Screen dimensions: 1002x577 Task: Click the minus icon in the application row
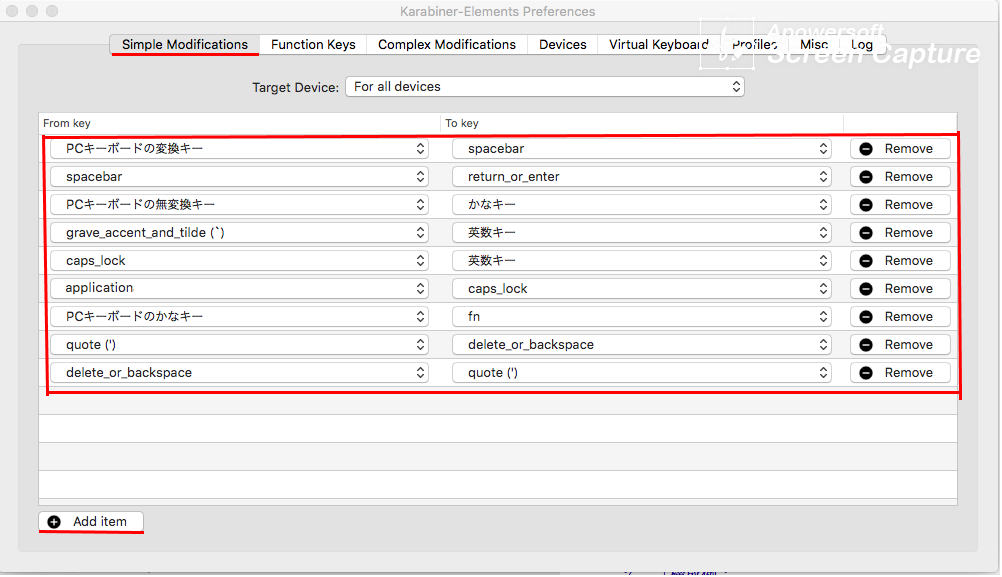866,289
